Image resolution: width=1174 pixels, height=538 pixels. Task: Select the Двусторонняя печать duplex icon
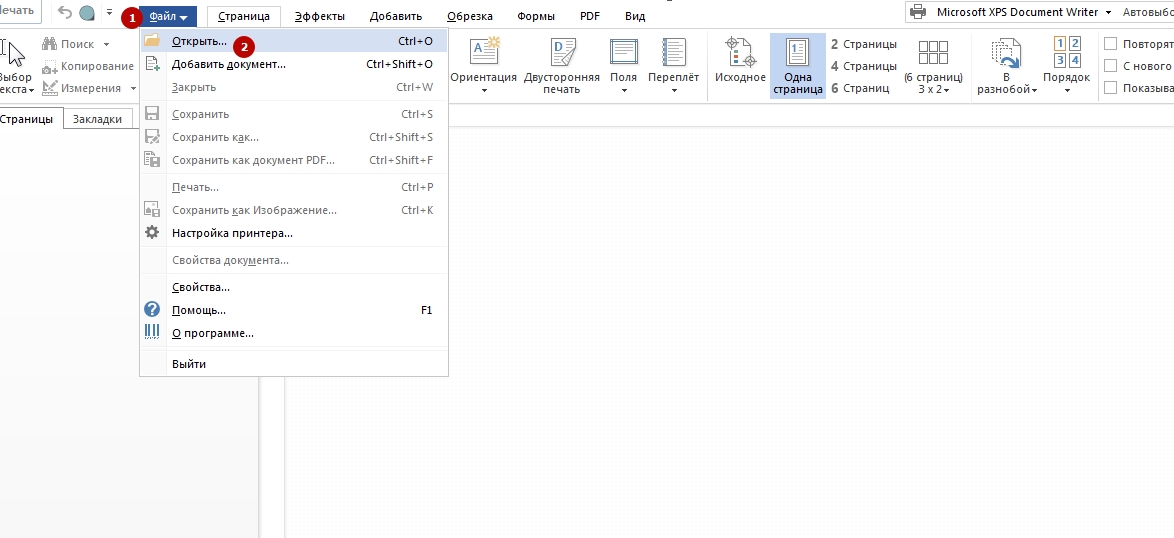(x=562, y=53)
